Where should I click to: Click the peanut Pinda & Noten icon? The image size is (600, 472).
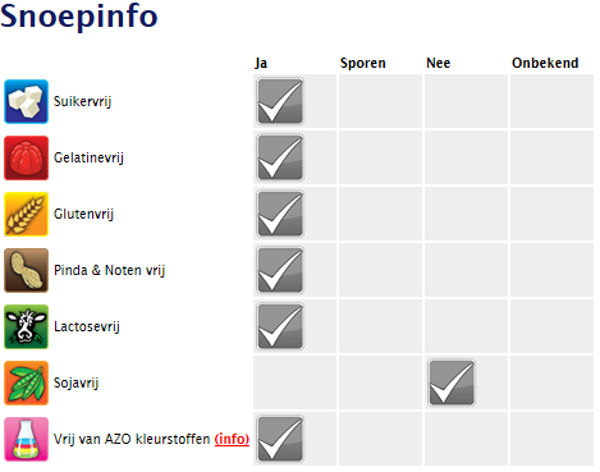[x=26, y=269]
